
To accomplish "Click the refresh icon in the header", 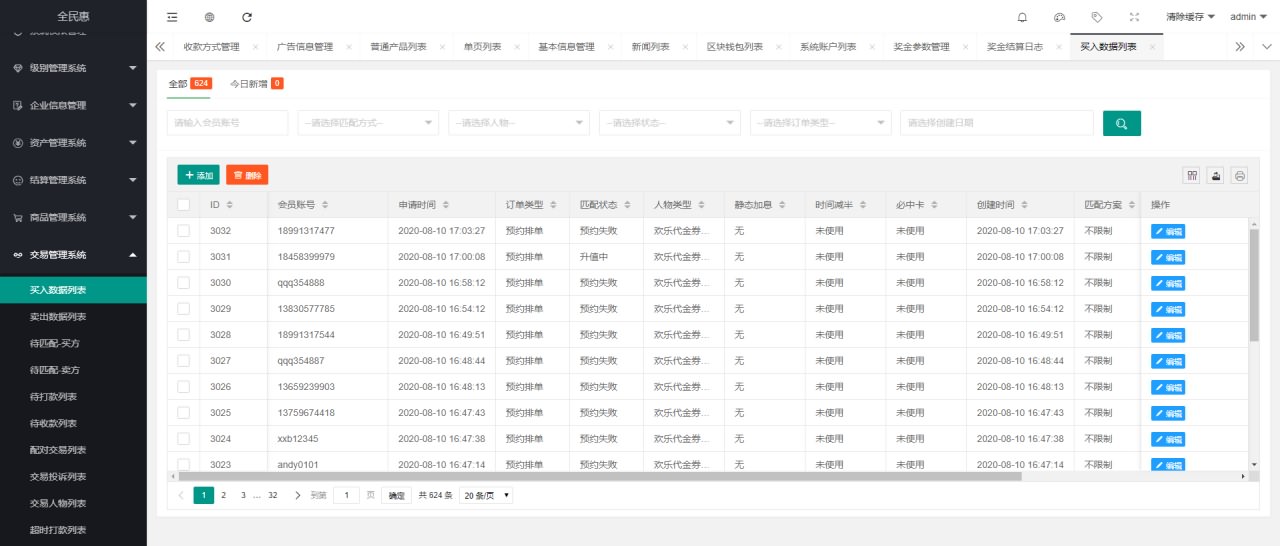I will click(x=247, y=17).
